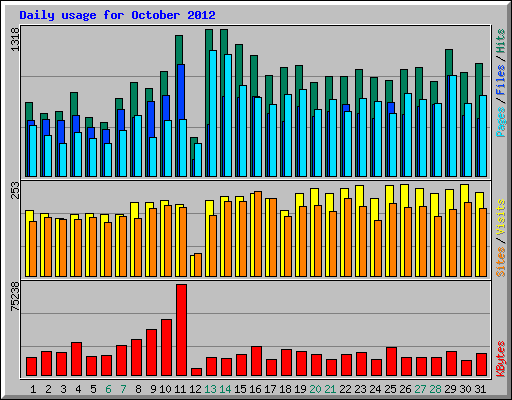The width and height of the screenshot is (512, 400).
Task: Click the Hits legend label
Action: pos(500,41)
